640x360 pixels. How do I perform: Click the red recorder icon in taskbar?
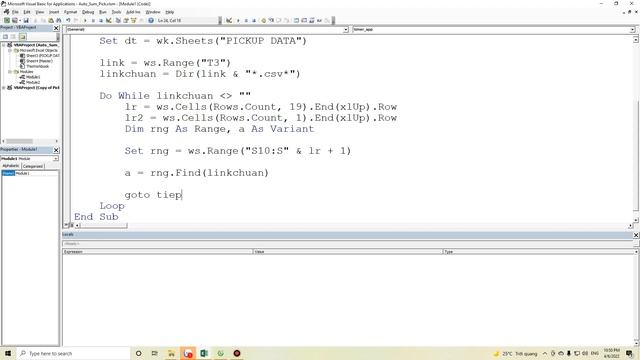[x=237, y=353]
